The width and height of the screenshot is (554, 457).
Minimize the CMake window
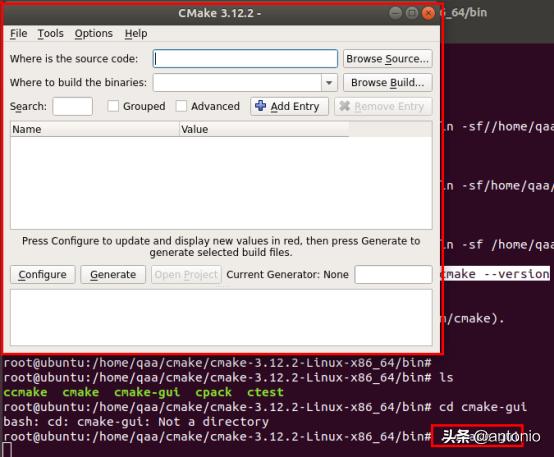pyautogui.click(x=395, y=13)
